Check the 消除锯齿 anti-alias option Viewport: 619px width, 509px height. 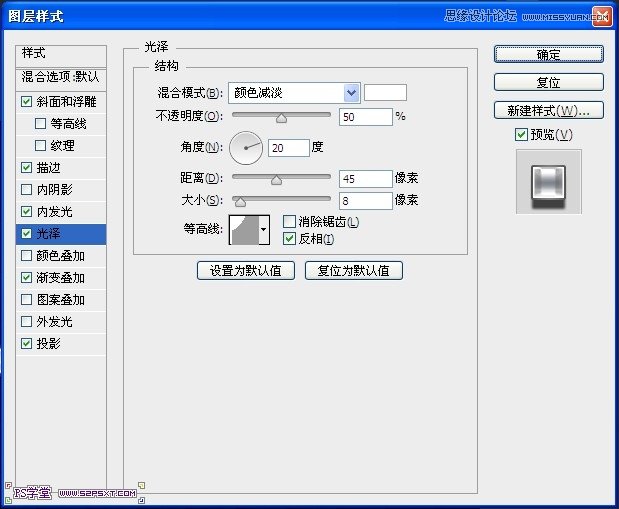click(289, 222)
